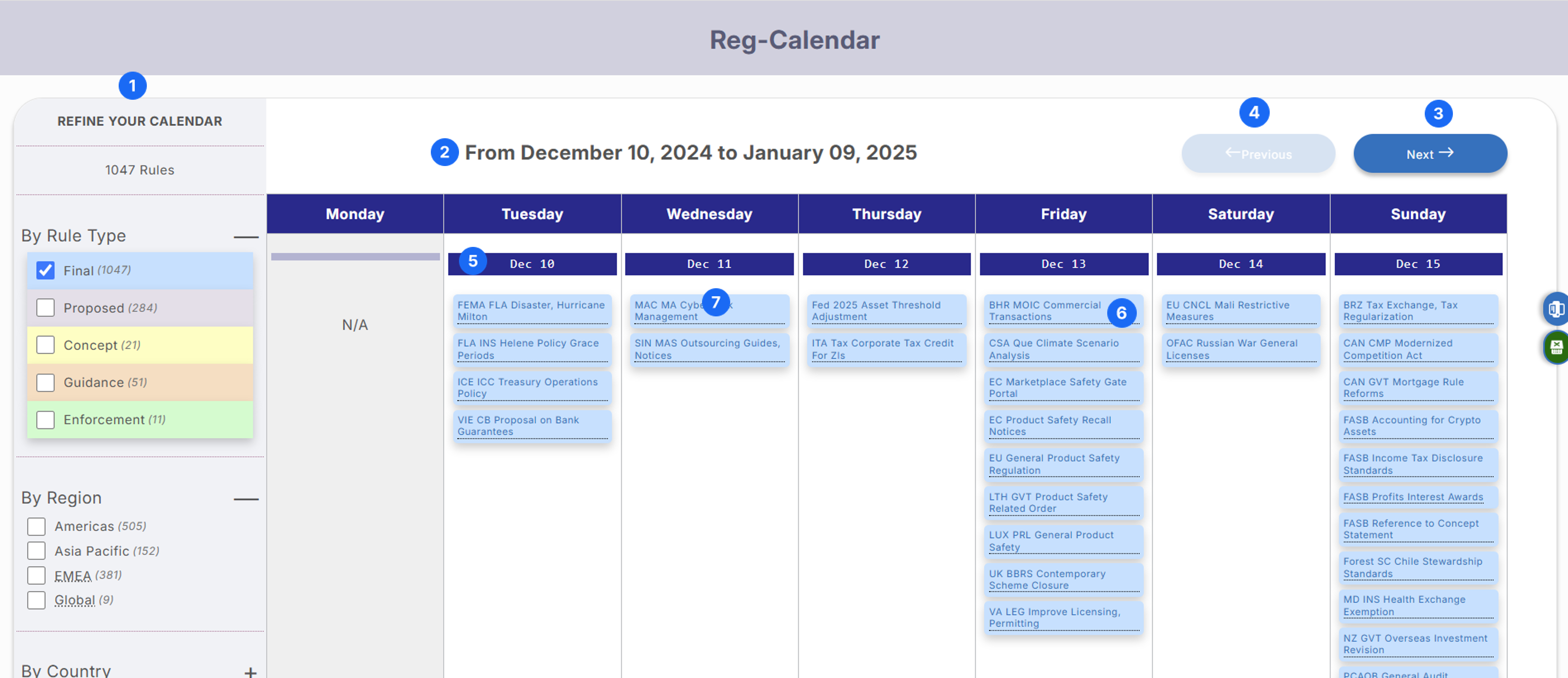The width and height of the screenshot is (1568, 678).
Task: Click the numbered marker 7 badge
Action: click(x=716, y=302)
